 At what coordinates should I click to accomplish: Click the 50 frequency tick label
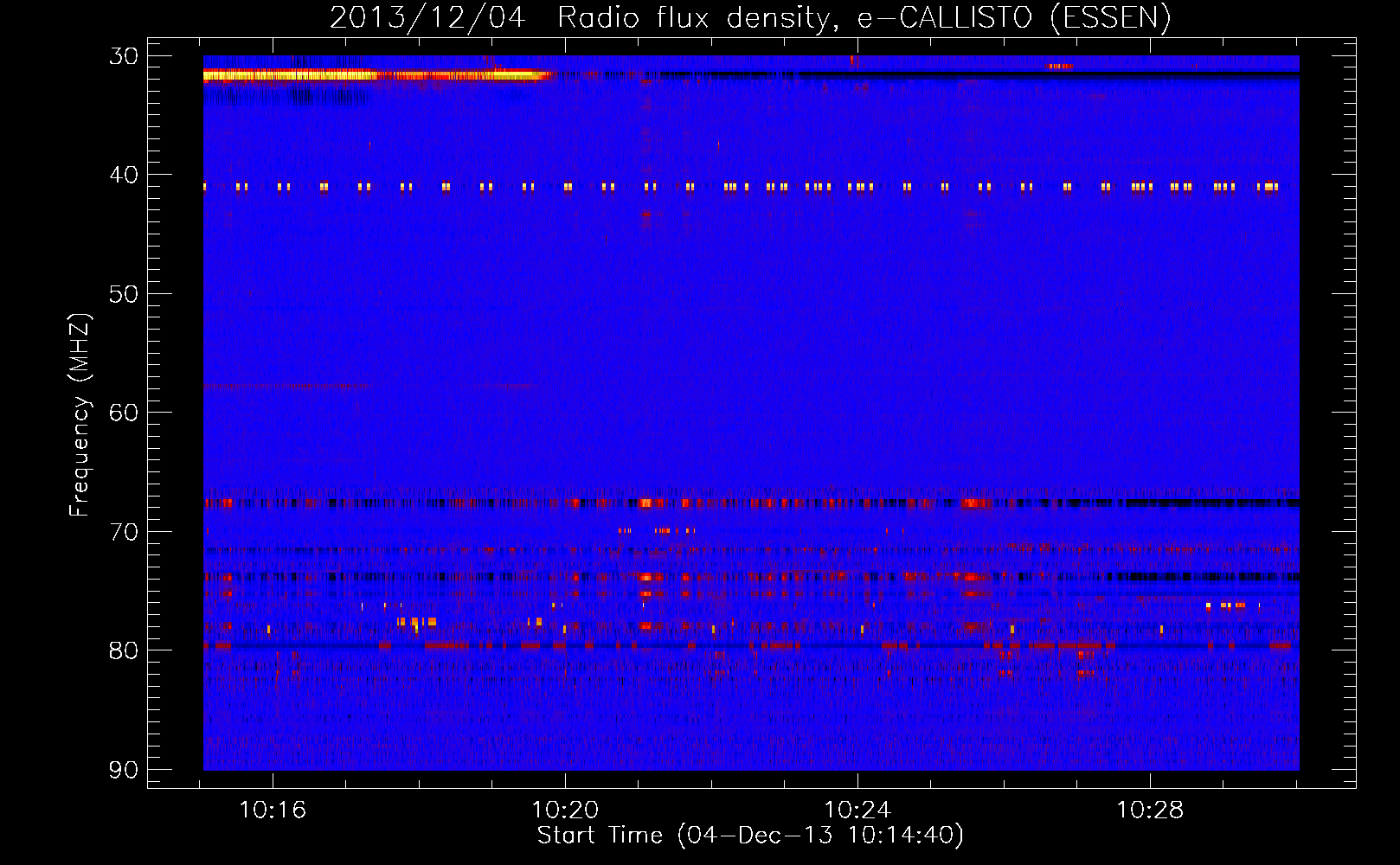(x=124, y=294)
